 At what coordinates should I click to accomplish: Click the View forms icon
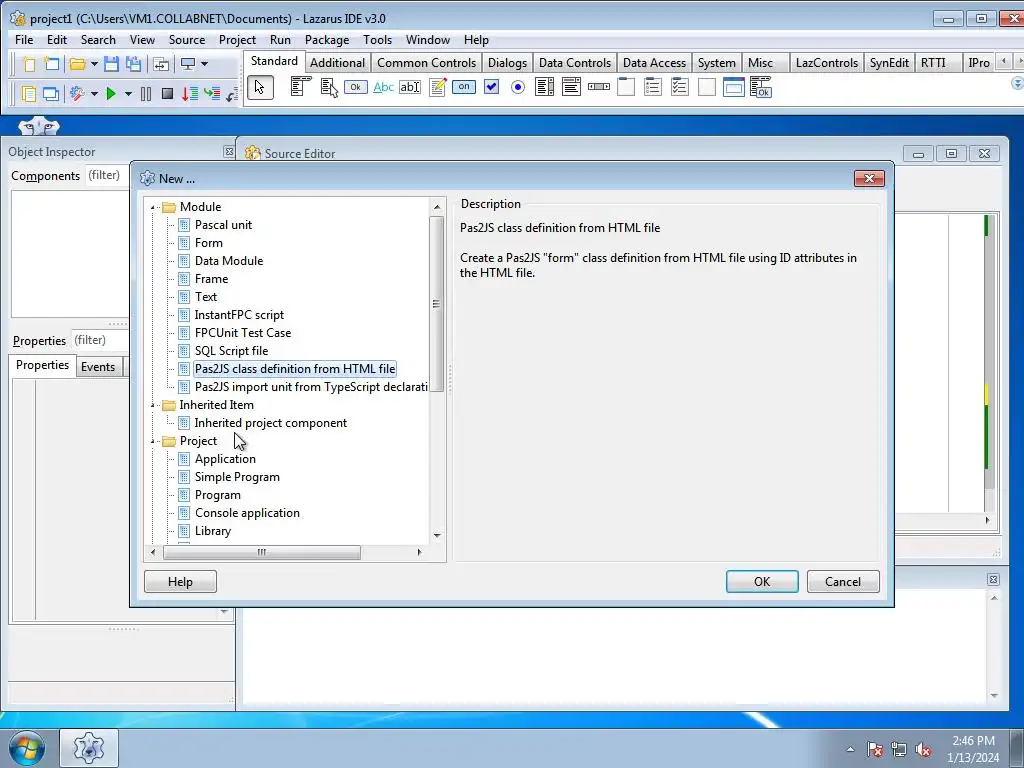click(51, 94)
